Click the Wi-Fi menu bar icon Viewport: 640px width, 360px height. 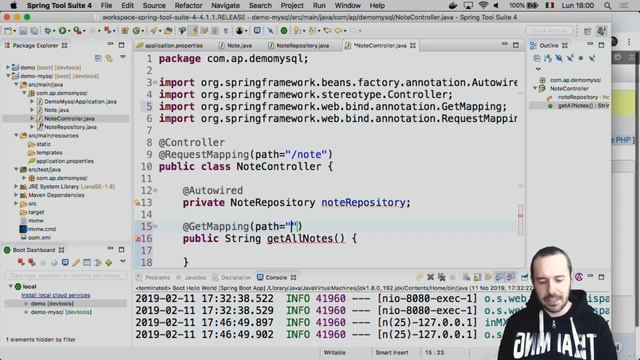click(x=483, y=5)
